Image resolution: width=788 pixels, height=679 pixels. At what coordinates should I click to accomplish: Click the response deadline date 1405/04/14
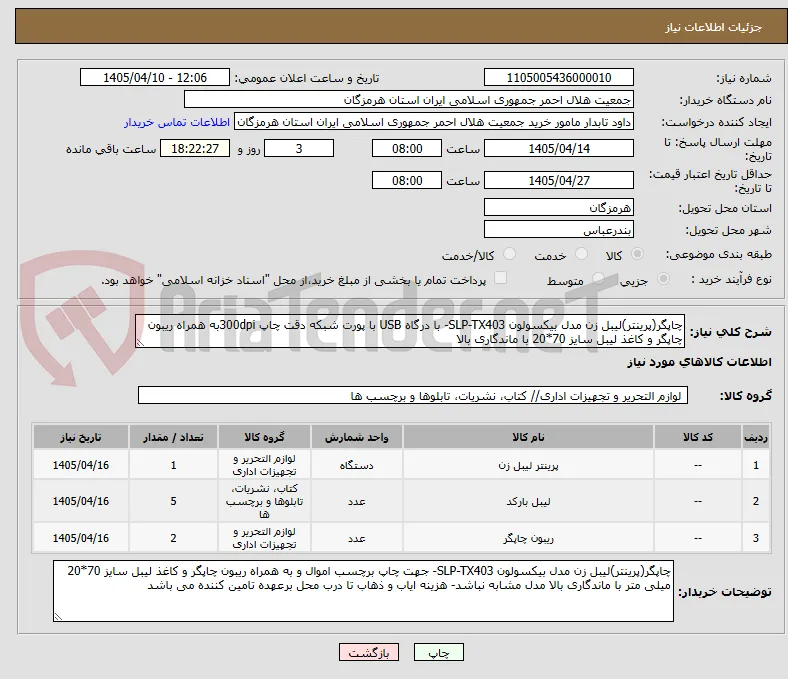click(x=559, y=148)
